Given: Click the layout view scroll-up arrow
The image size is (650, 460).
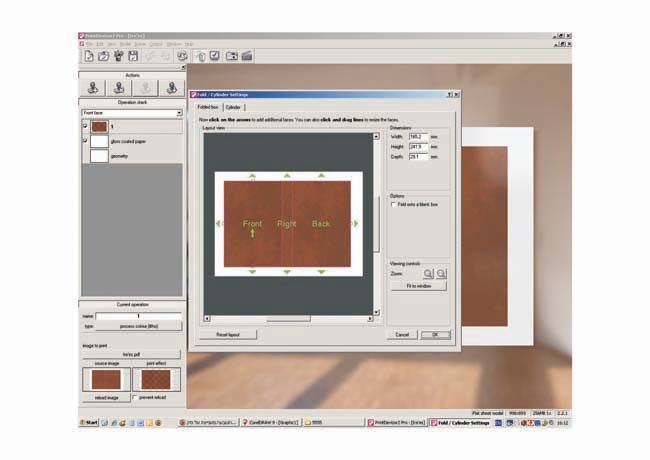Looking at the screenshot, I should [x=376, y=136].
